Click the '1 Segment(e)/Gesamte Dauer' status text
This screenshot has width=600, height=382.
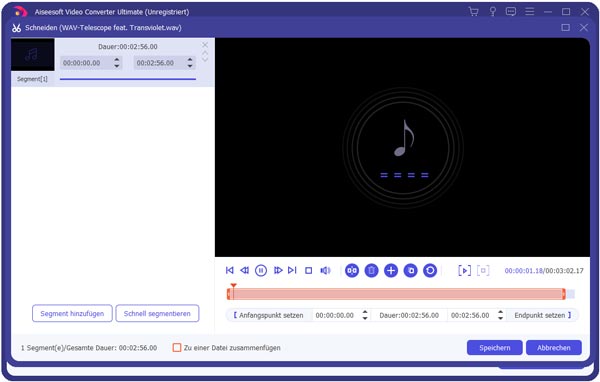(89, 348)
